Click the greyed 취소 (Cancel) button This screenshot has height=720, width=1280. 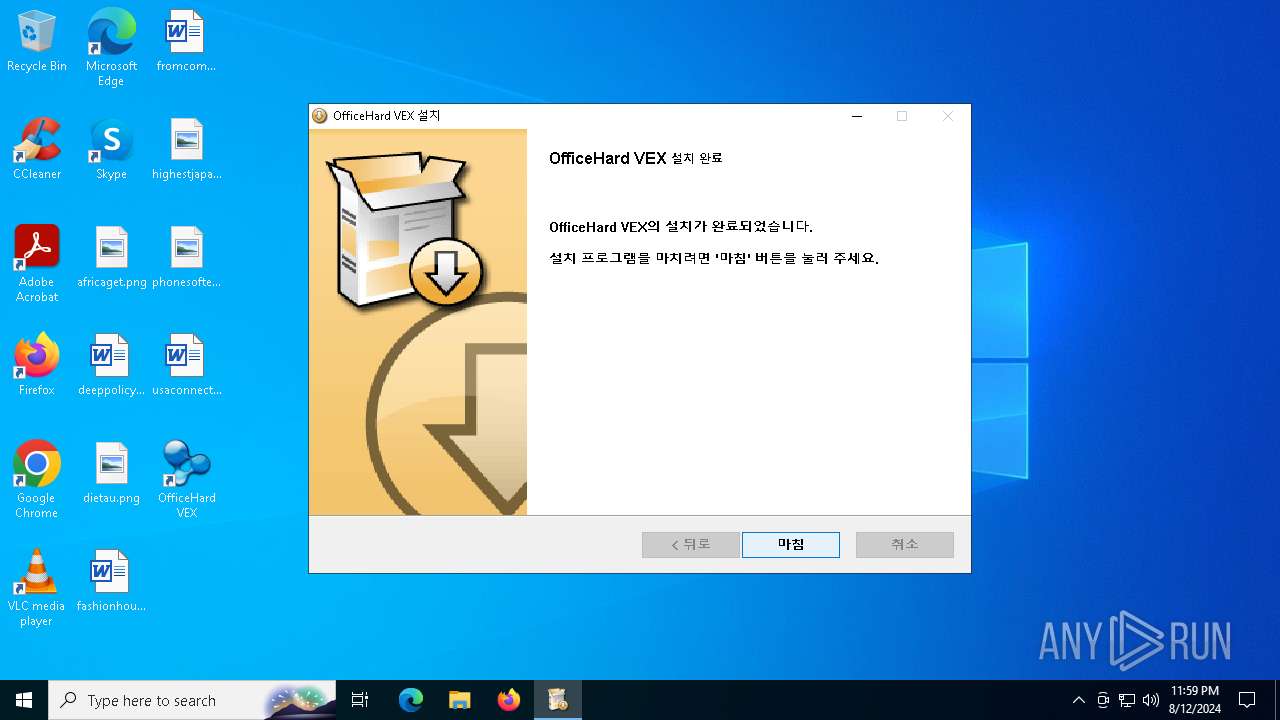tap(904, 544)
